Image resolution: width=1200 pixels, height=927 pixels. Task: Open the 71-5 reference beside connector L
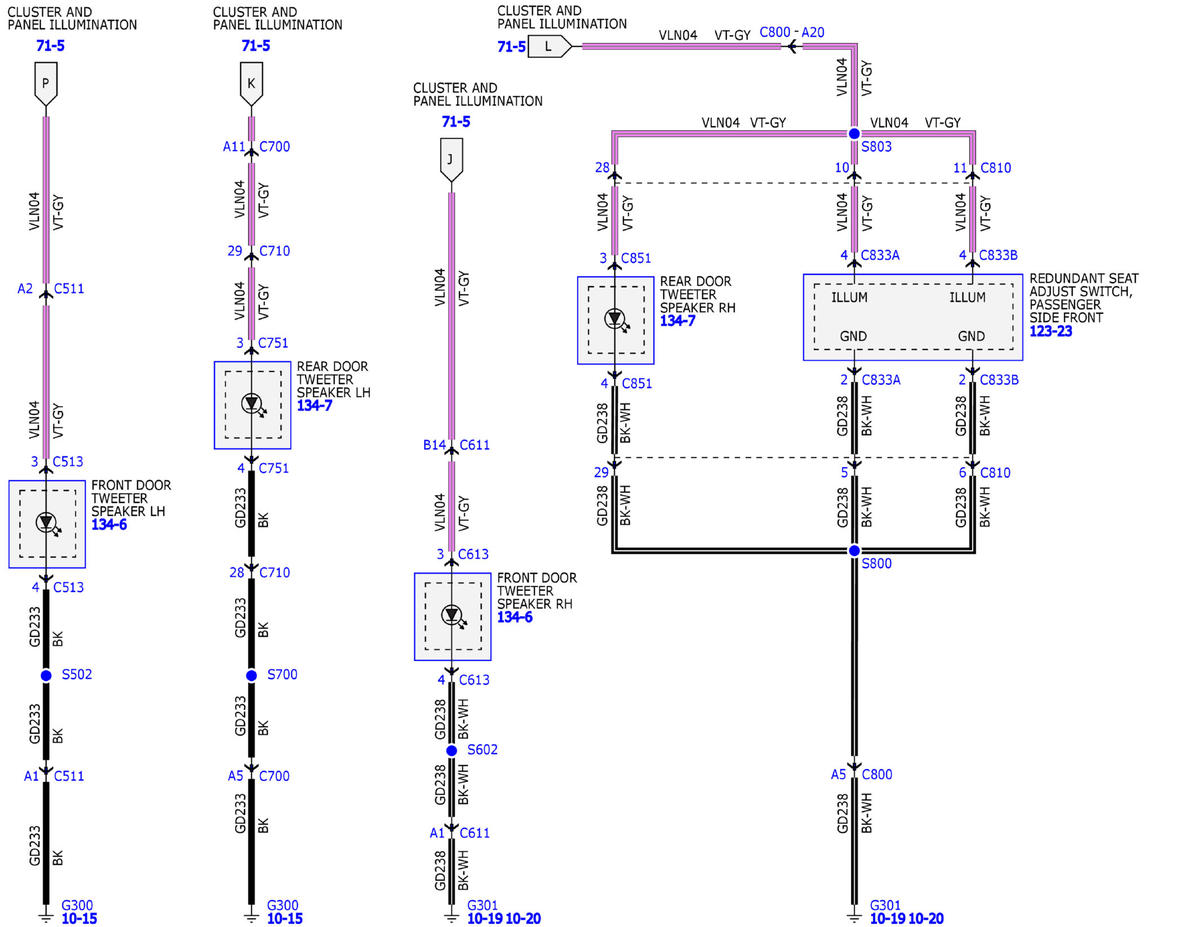(512, 47)
